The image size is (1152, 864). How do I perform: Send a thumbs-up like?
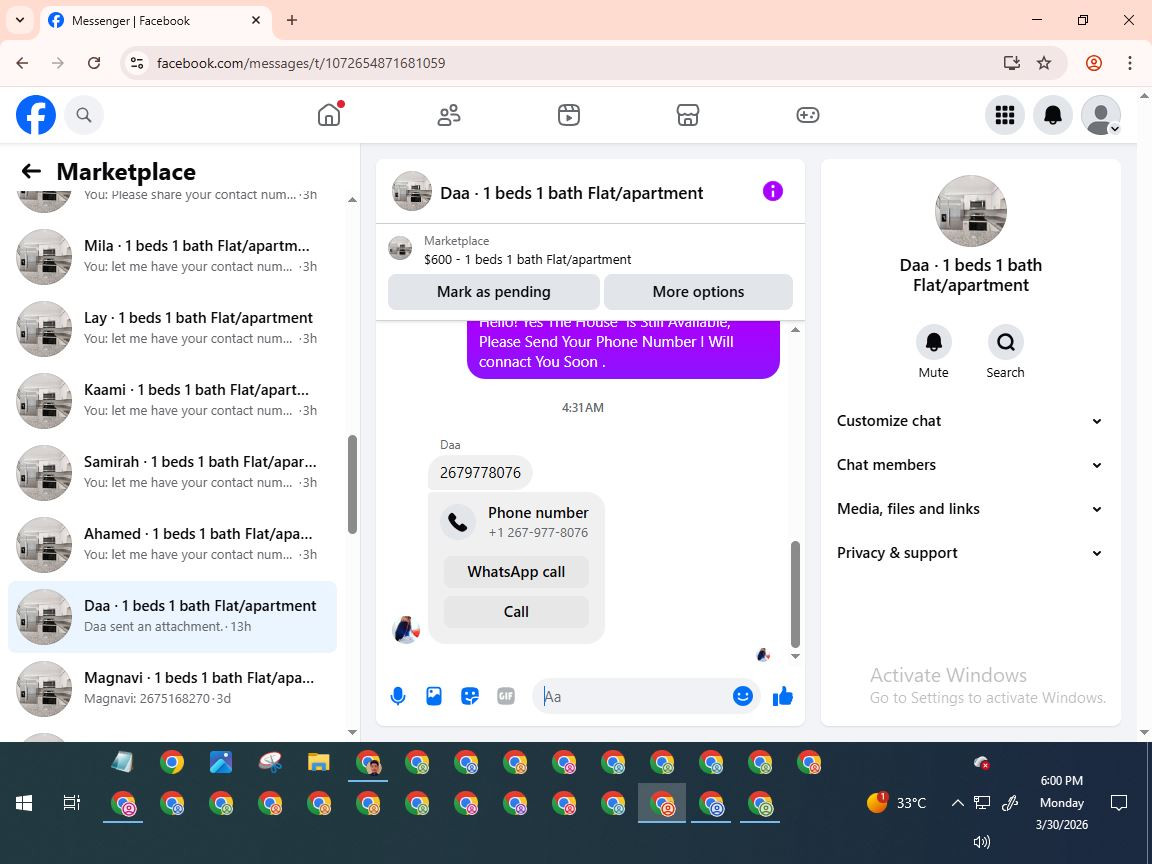[782, 696]
